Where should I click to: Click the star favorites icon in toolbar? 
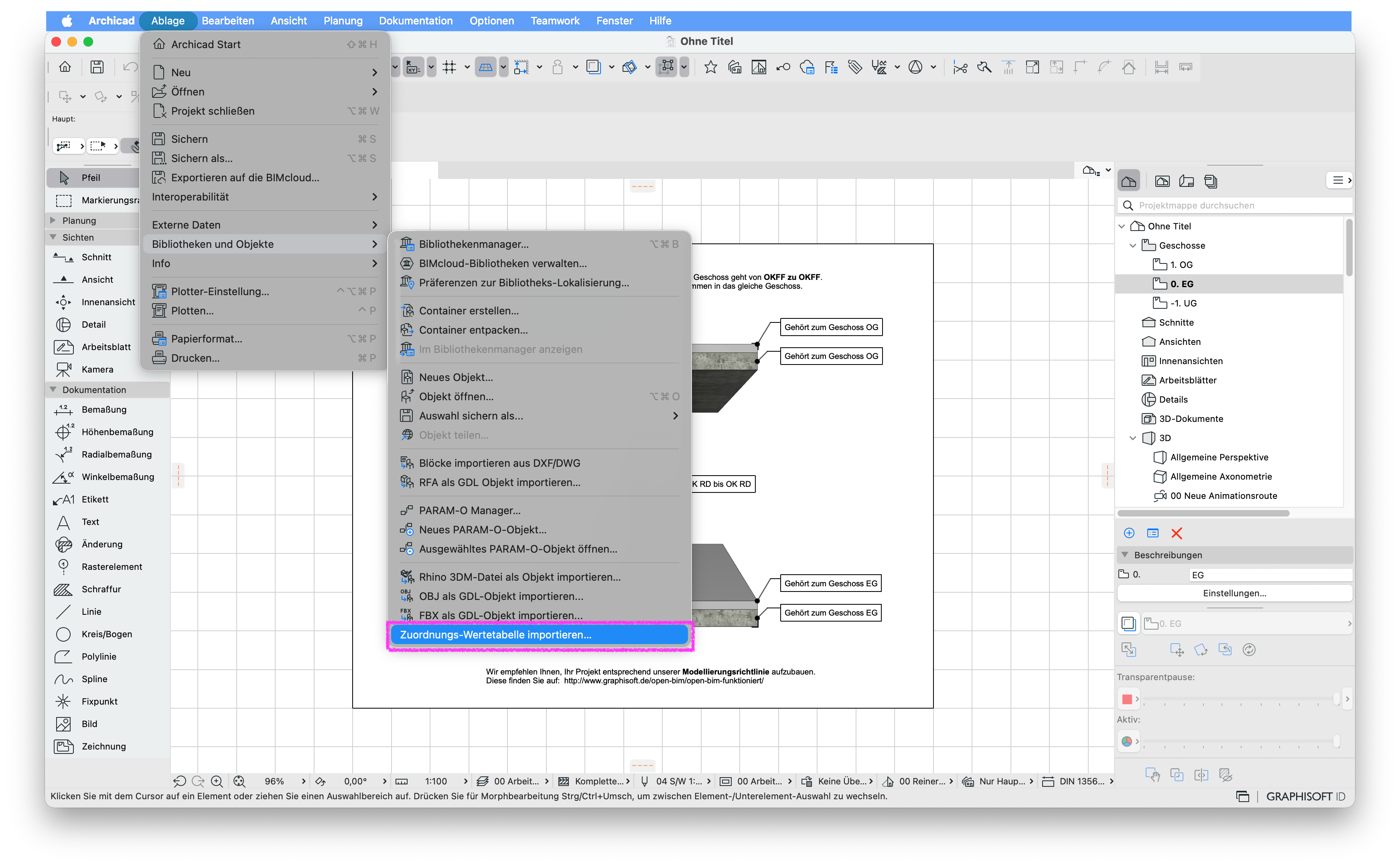(x=710, y=67)
